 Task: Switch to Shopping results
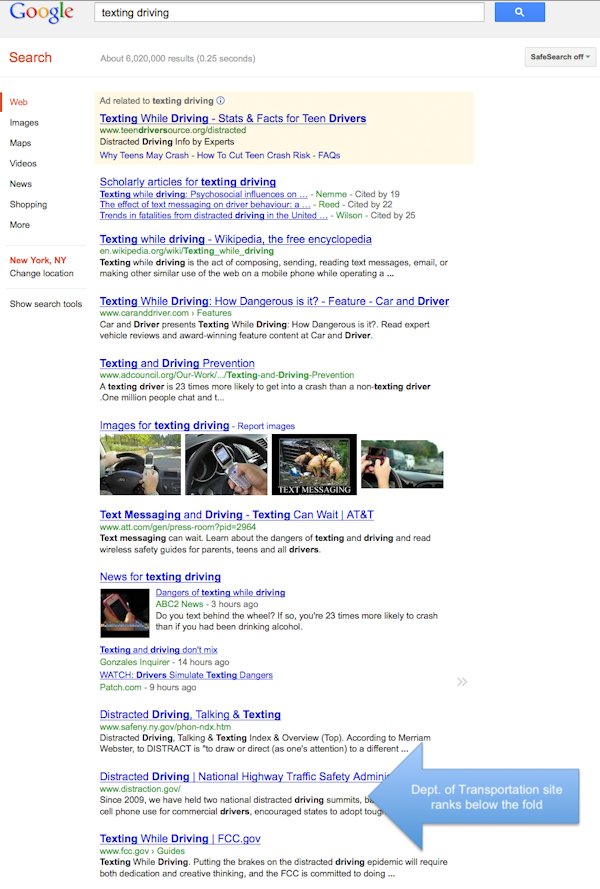[x=28, y=204]
